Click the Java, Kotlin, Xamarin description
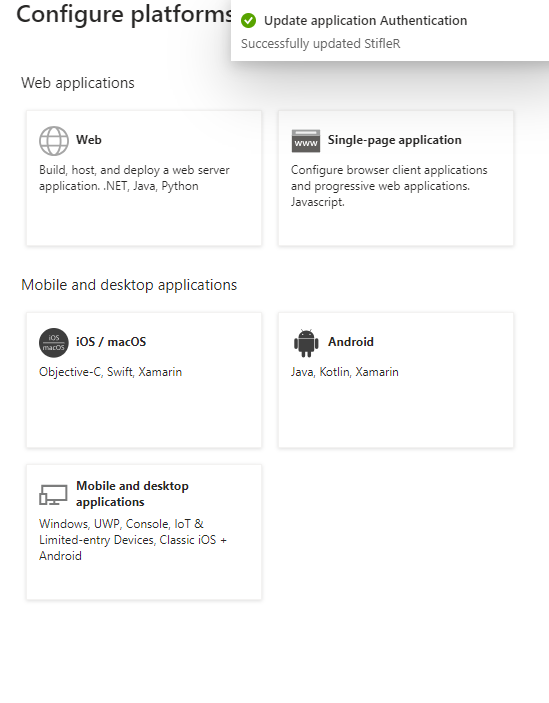 pos(345,372)
